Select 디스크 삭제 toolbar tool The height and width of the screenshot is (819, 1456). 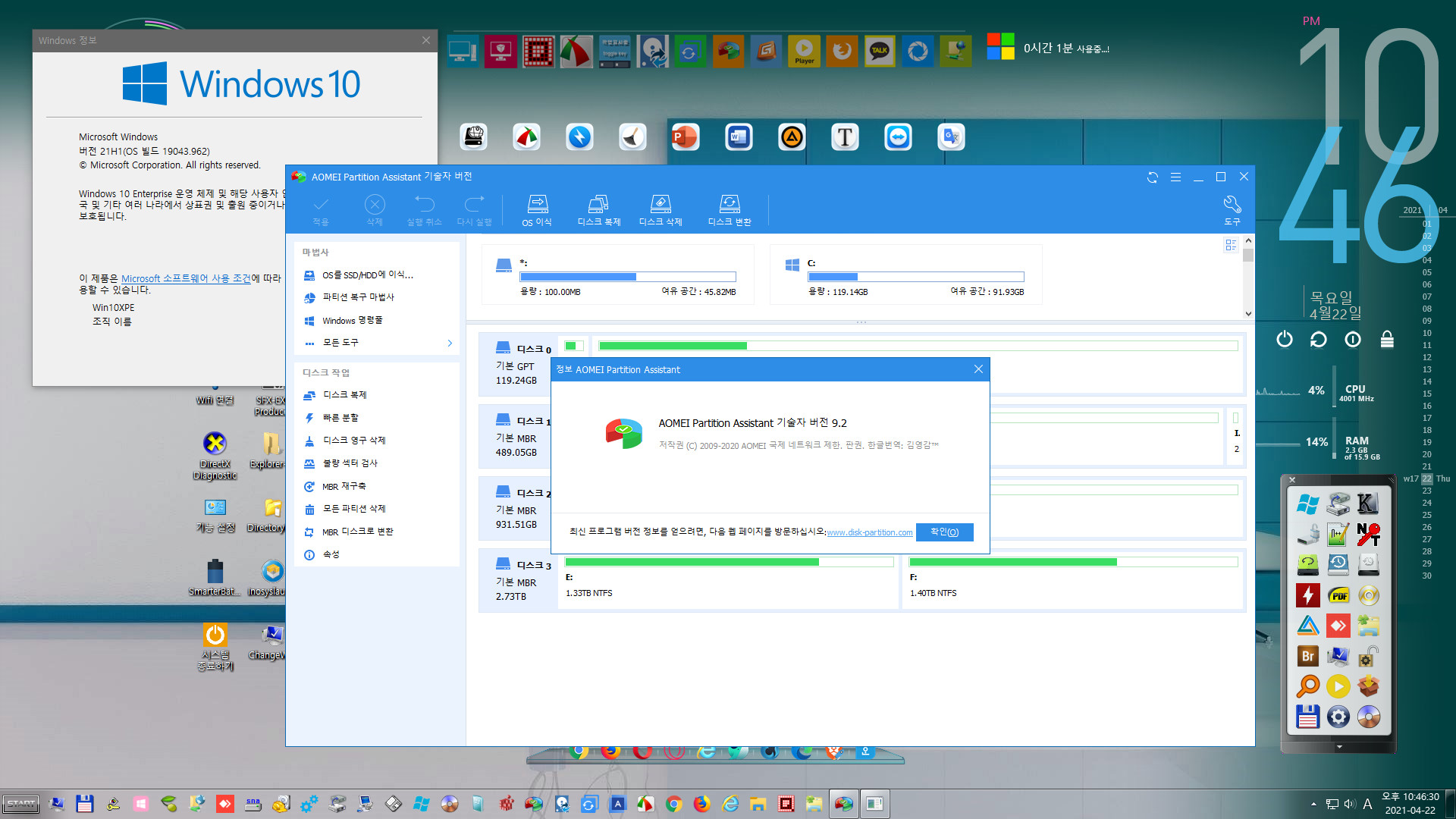point(661,210)
